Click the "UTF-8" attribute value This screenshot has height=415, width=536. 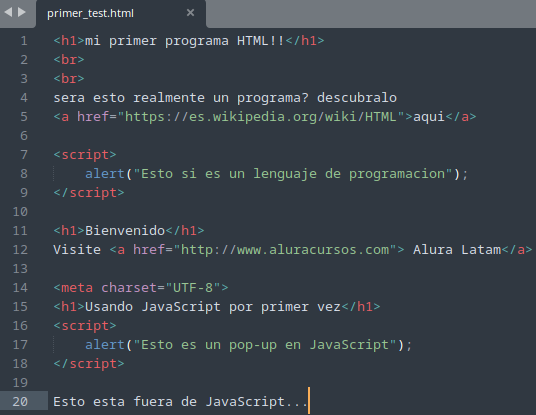(x=193, y=288)
